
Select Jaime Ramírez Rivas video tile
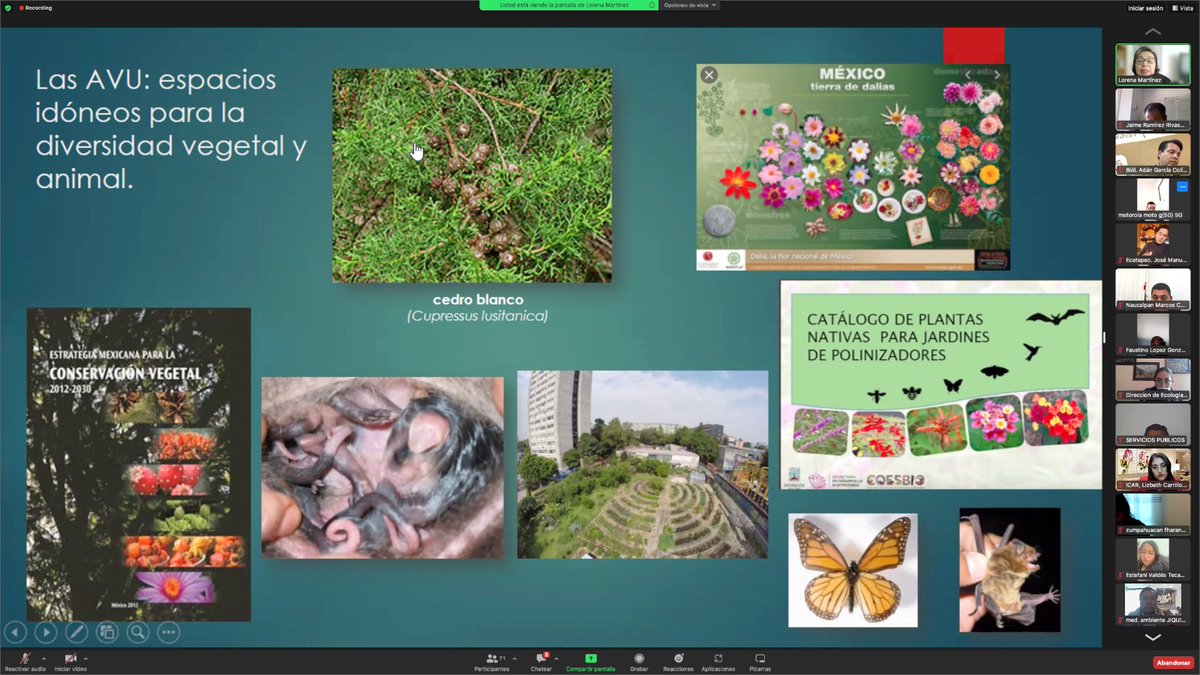tap(1153, 109)
